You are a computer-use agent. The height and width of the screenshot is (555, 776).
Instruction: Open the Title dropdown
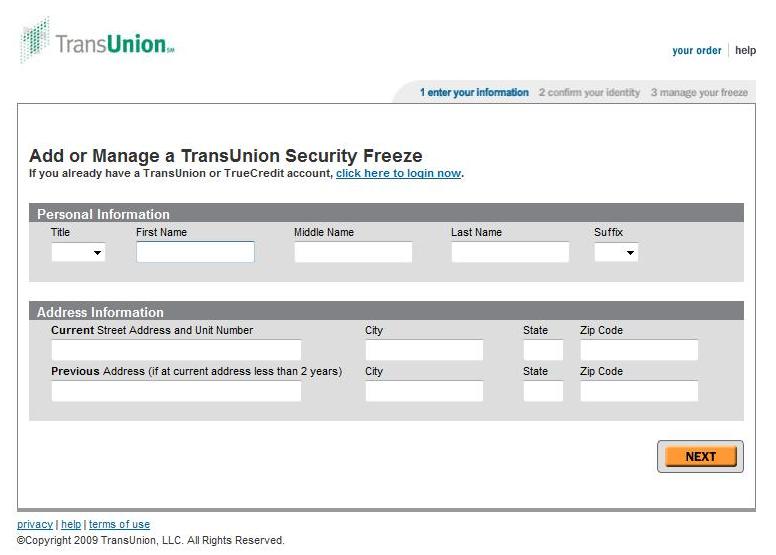click(x=78, y=252)
